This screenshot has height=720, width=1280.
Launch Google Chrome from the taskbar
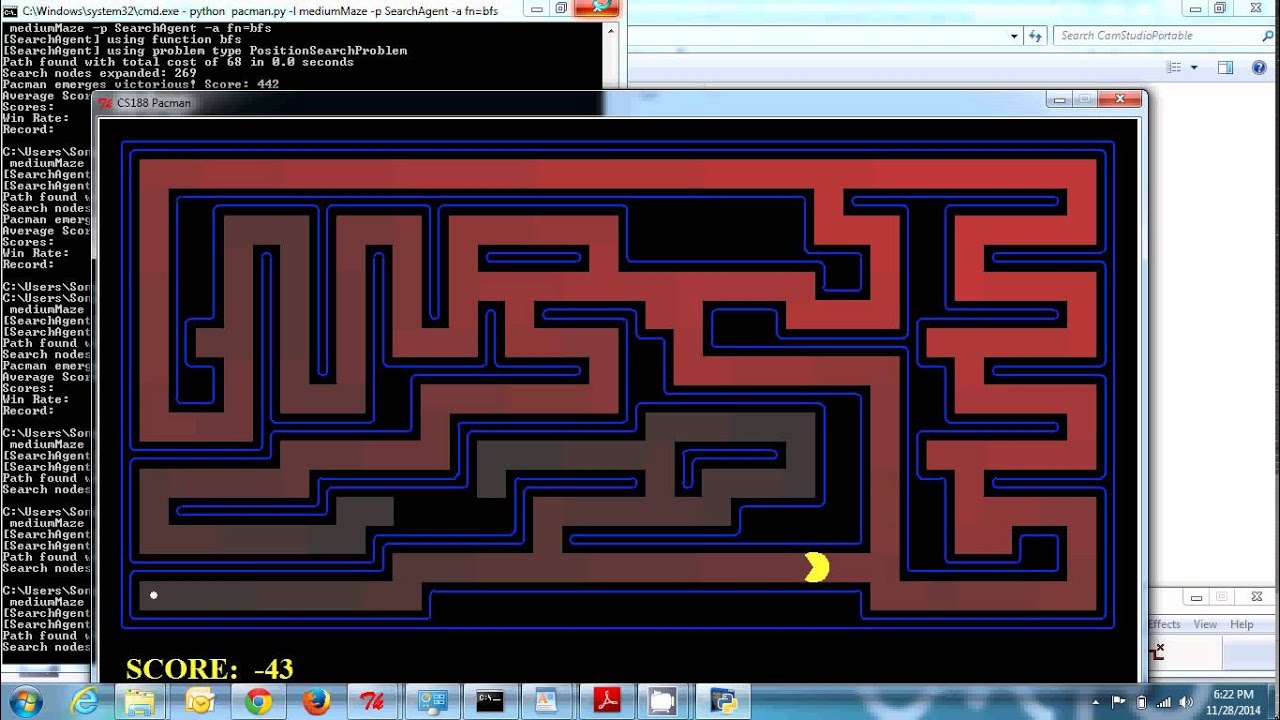[x=258, y=701]
